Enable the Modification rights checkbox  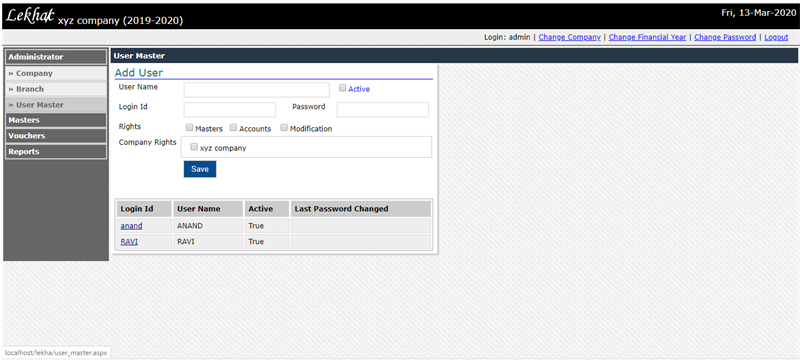(284, 128)
